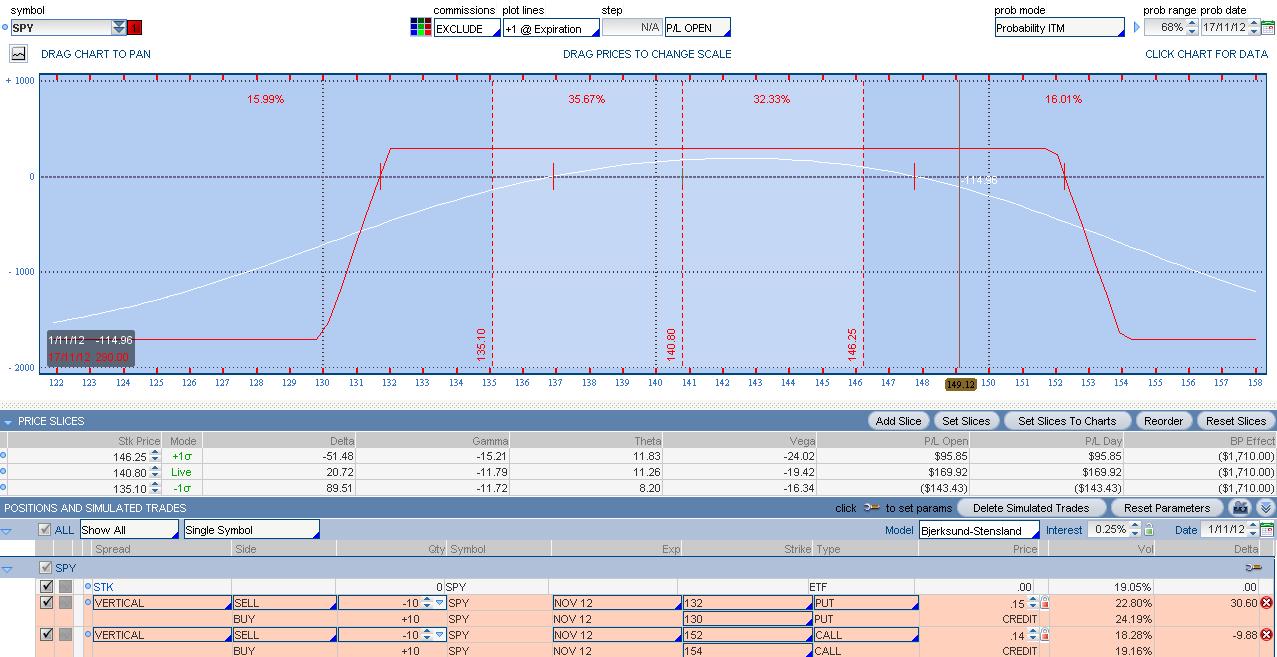The image size is (1277, 657).
Task: Open the Probability ITM prob mode dropdown
Action: 1059,28
